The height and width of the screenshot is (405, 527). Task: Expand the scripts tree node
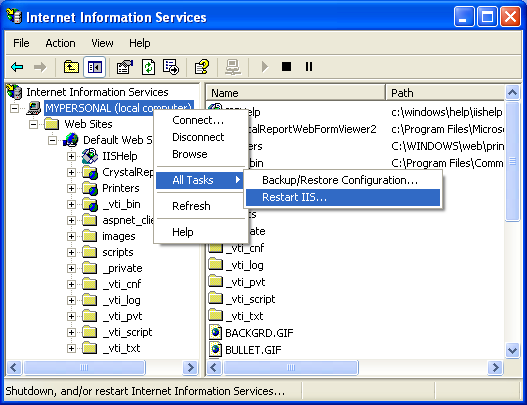pyautogui.click(x=71, y=252)
